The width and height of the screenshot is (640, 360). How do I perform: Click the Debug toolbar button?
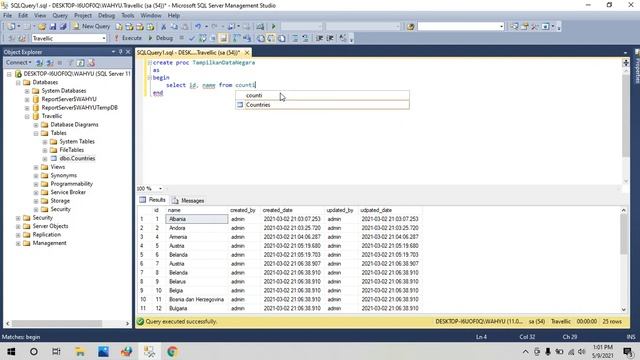click(x=160, y=38)
